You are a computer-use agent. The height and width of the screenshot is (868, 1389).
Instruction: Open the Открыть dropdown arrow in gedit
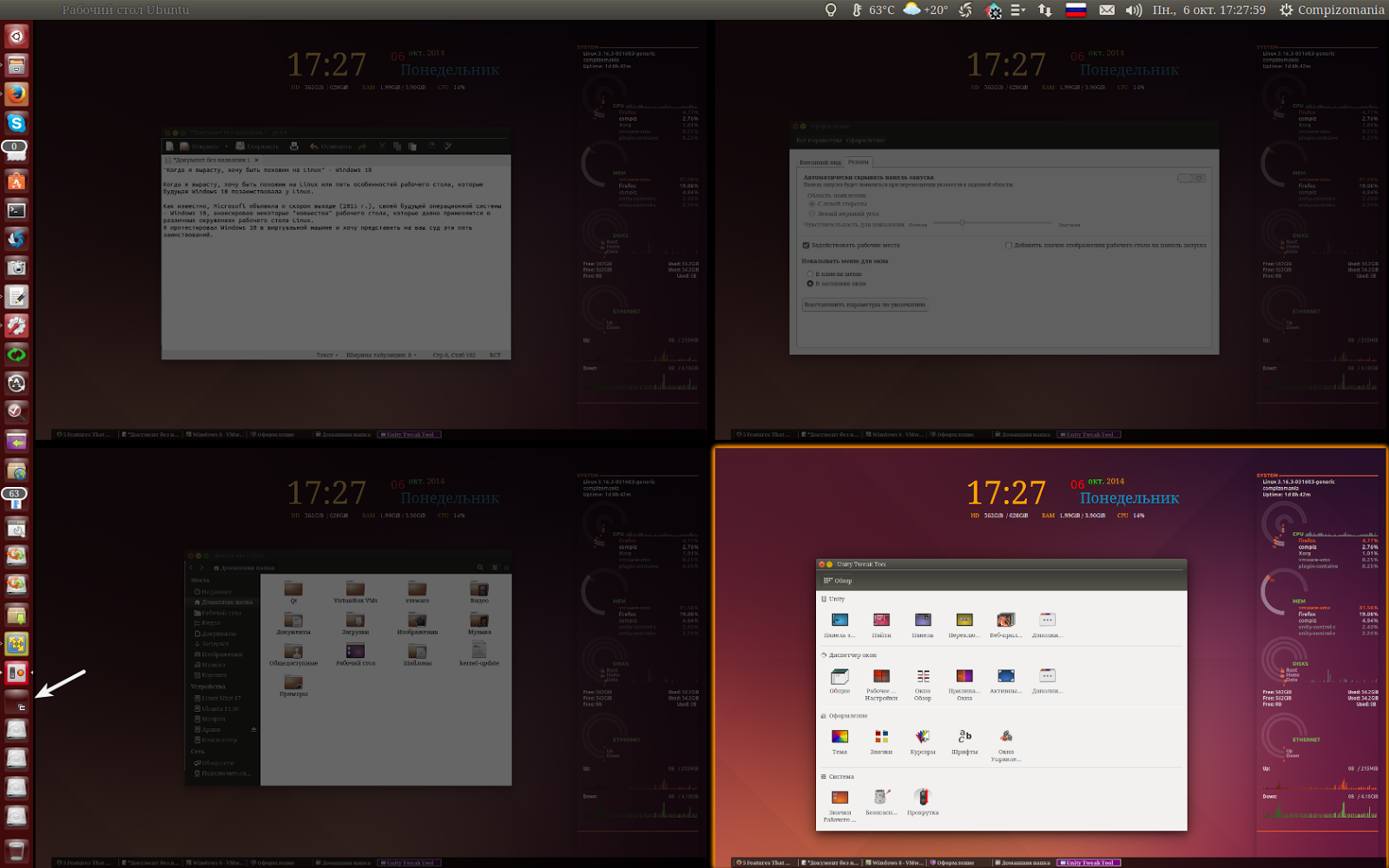(227, 147)
